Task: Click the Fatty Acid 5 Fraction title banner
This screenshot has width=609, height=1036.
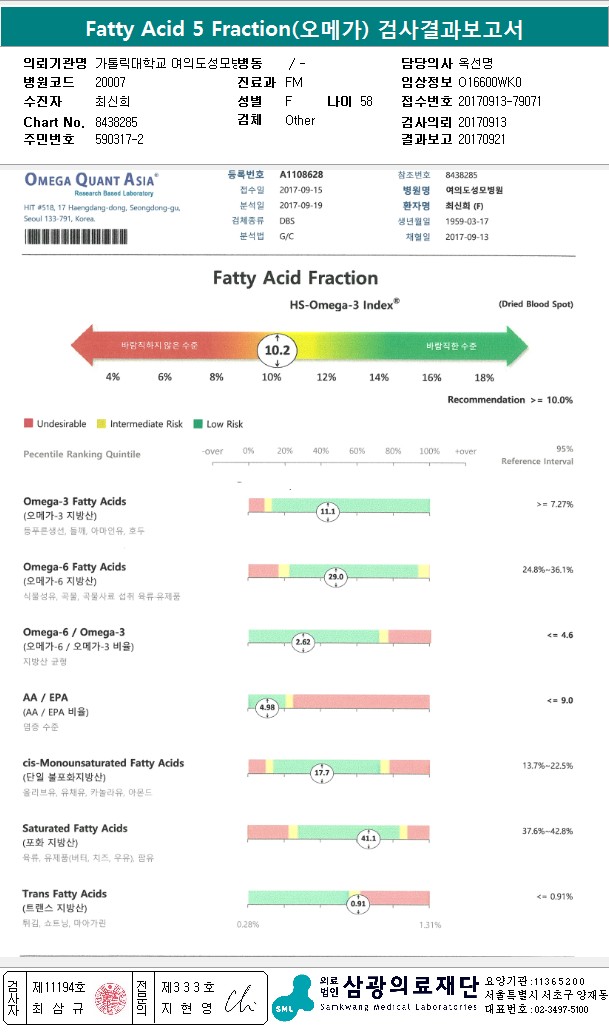Action: click(x=304, y=29)
